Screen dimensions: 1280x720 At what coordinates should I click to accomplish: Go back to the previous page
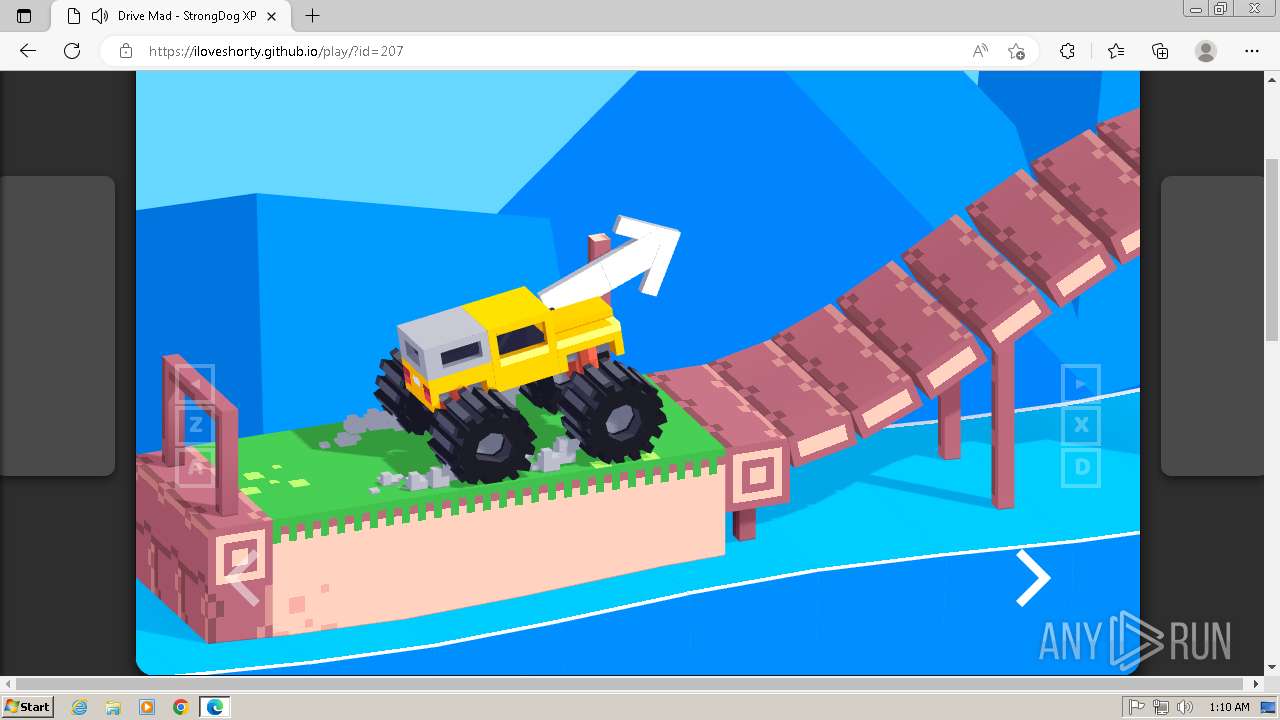28,51
